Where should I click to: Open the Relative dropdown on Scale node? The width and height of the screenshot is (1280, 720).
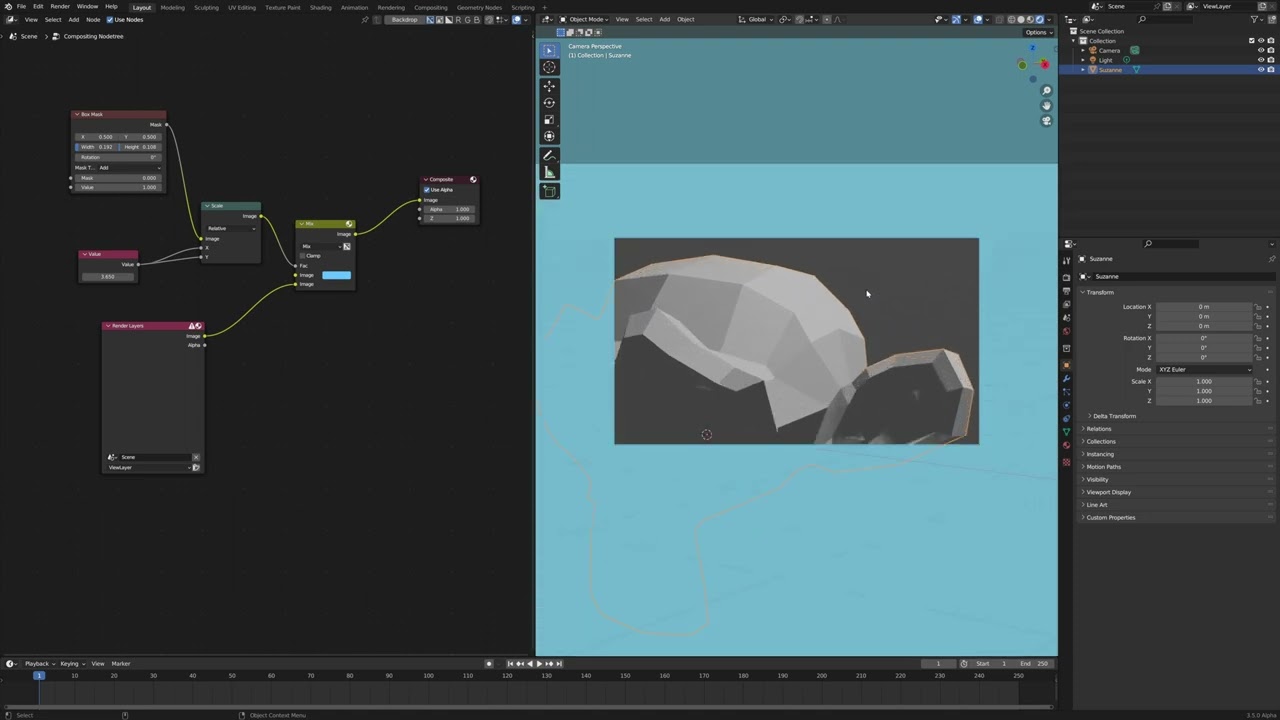(231, 229)
